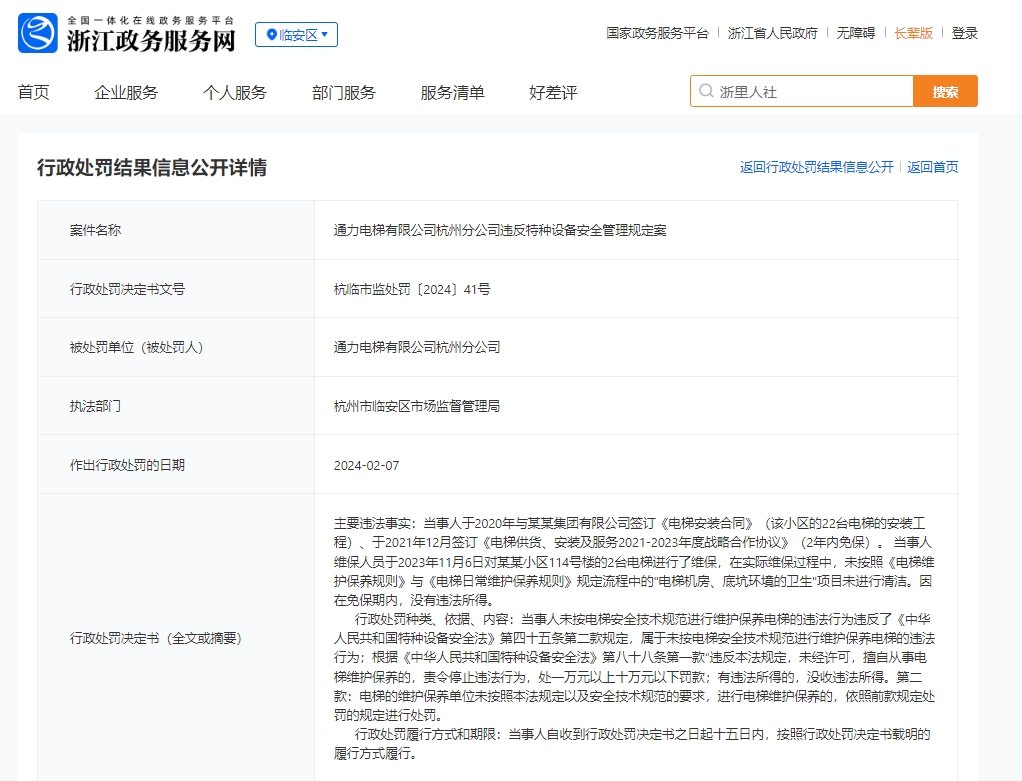Open 国家政务服务平台 link

(657, 33)
